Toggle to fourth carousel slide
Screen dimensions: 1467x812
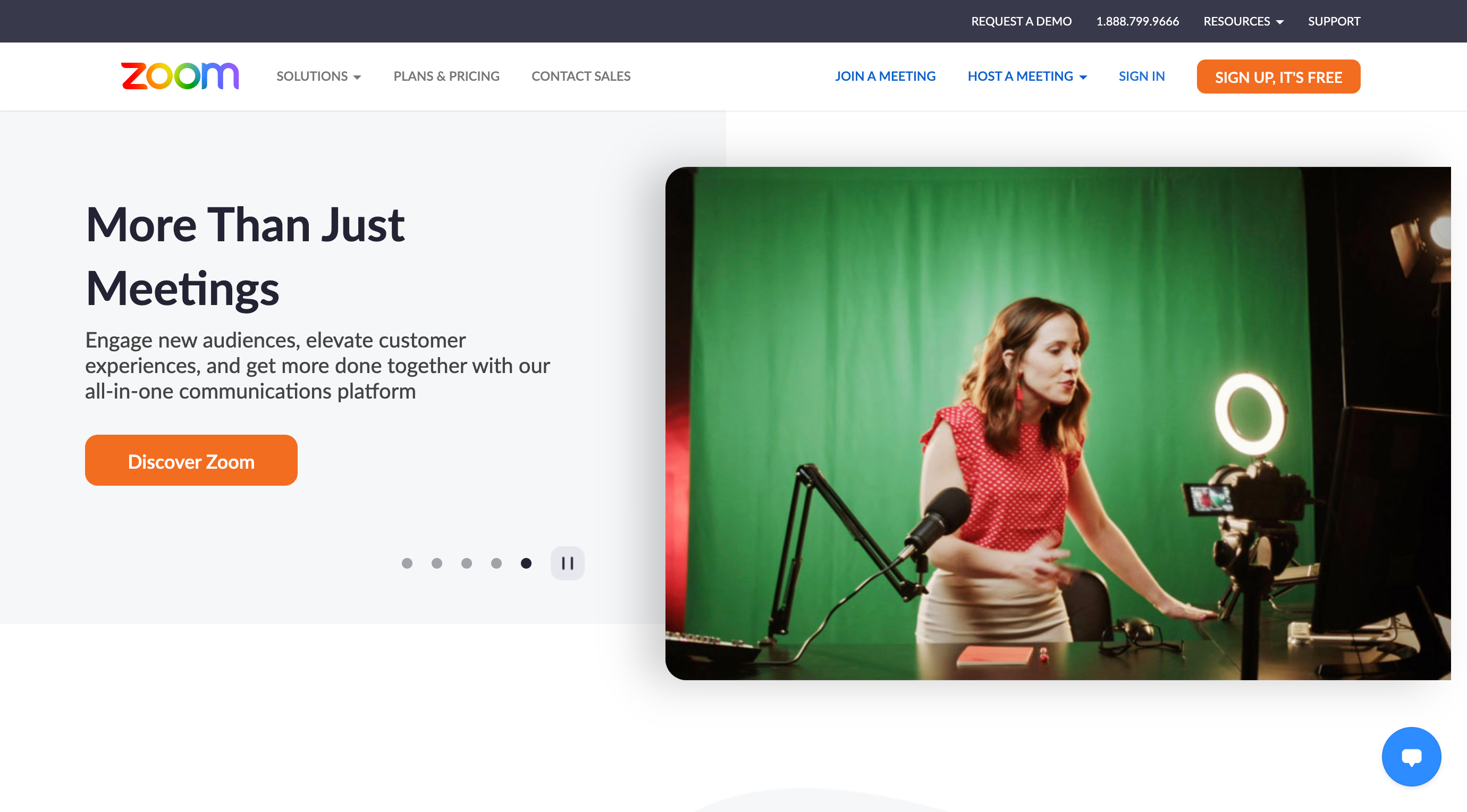(x=497, y=563)
